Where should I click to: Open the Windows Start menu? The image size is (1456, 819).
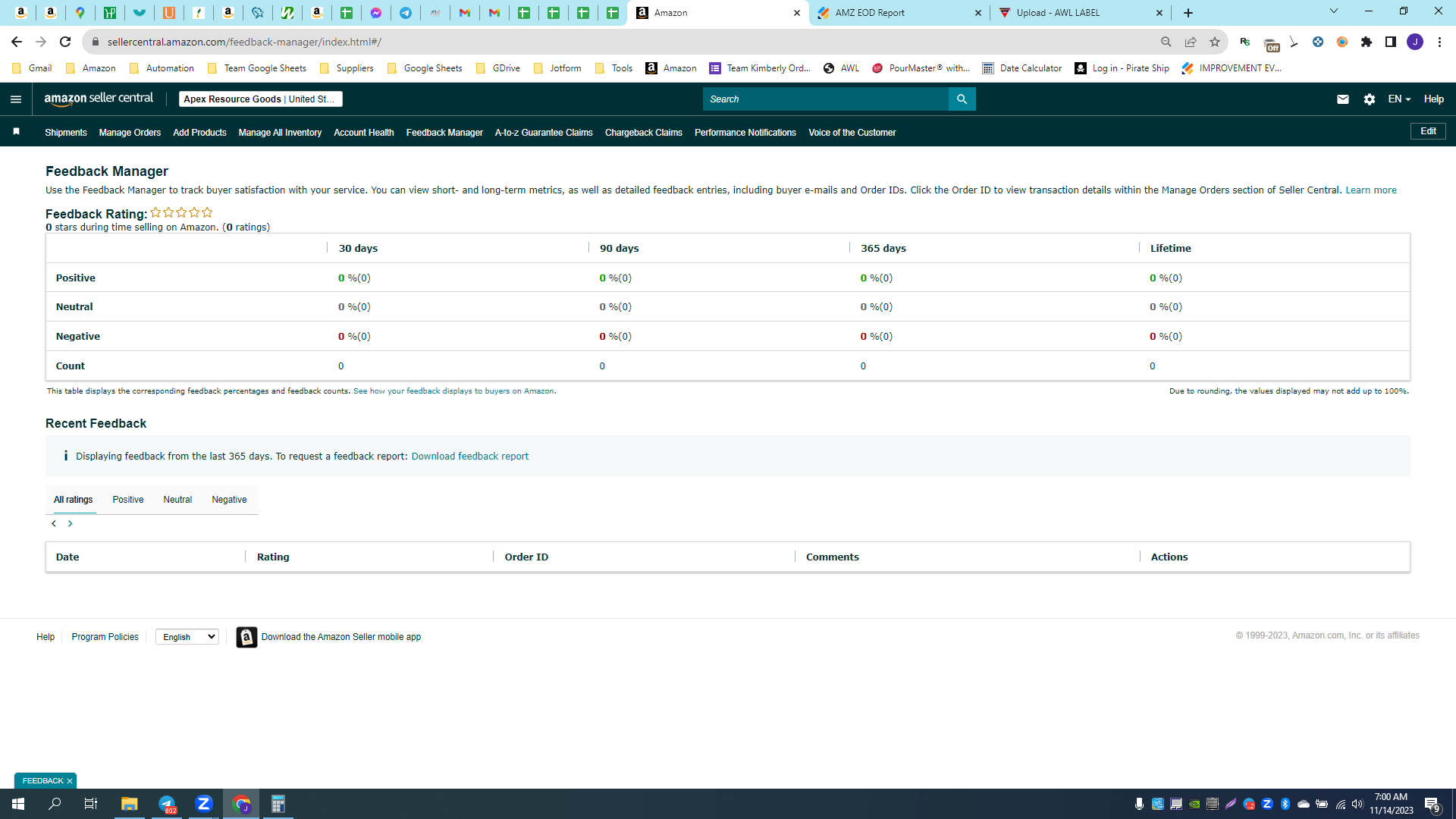pos(18,804)
